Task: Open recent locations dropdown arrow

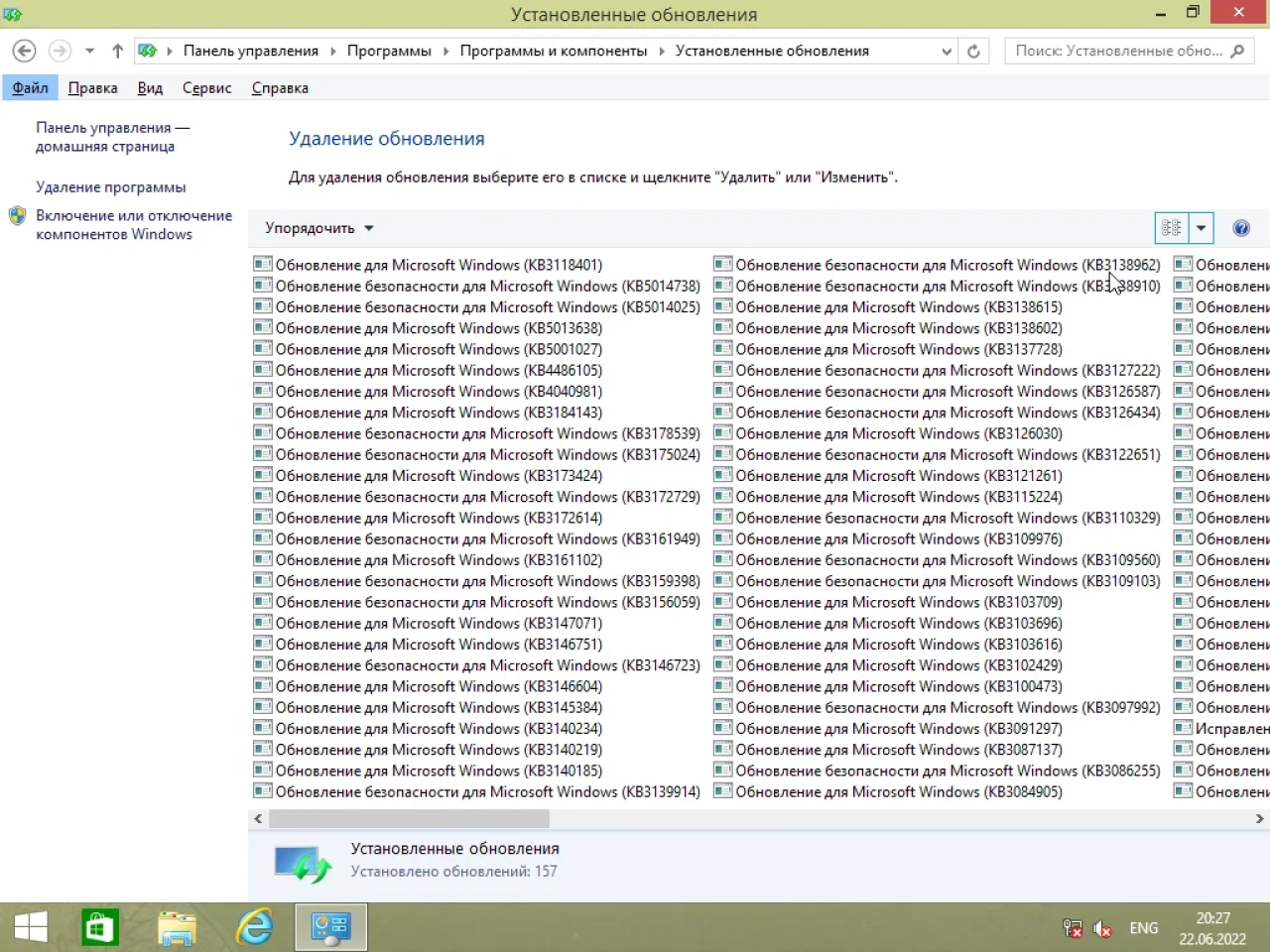Action: [89, 51]
